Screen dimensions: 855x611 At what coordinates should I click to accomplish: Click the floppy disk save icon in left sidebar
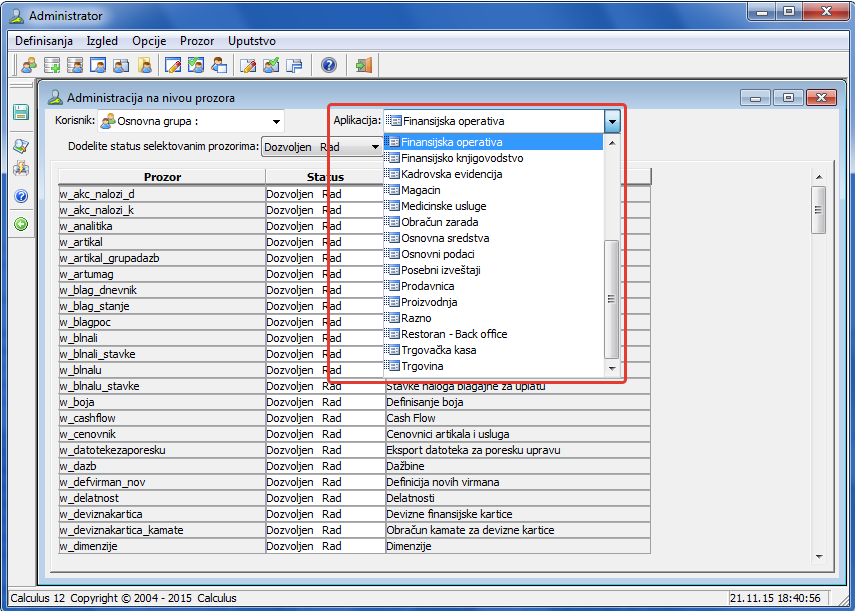click(x=20, y=112)
